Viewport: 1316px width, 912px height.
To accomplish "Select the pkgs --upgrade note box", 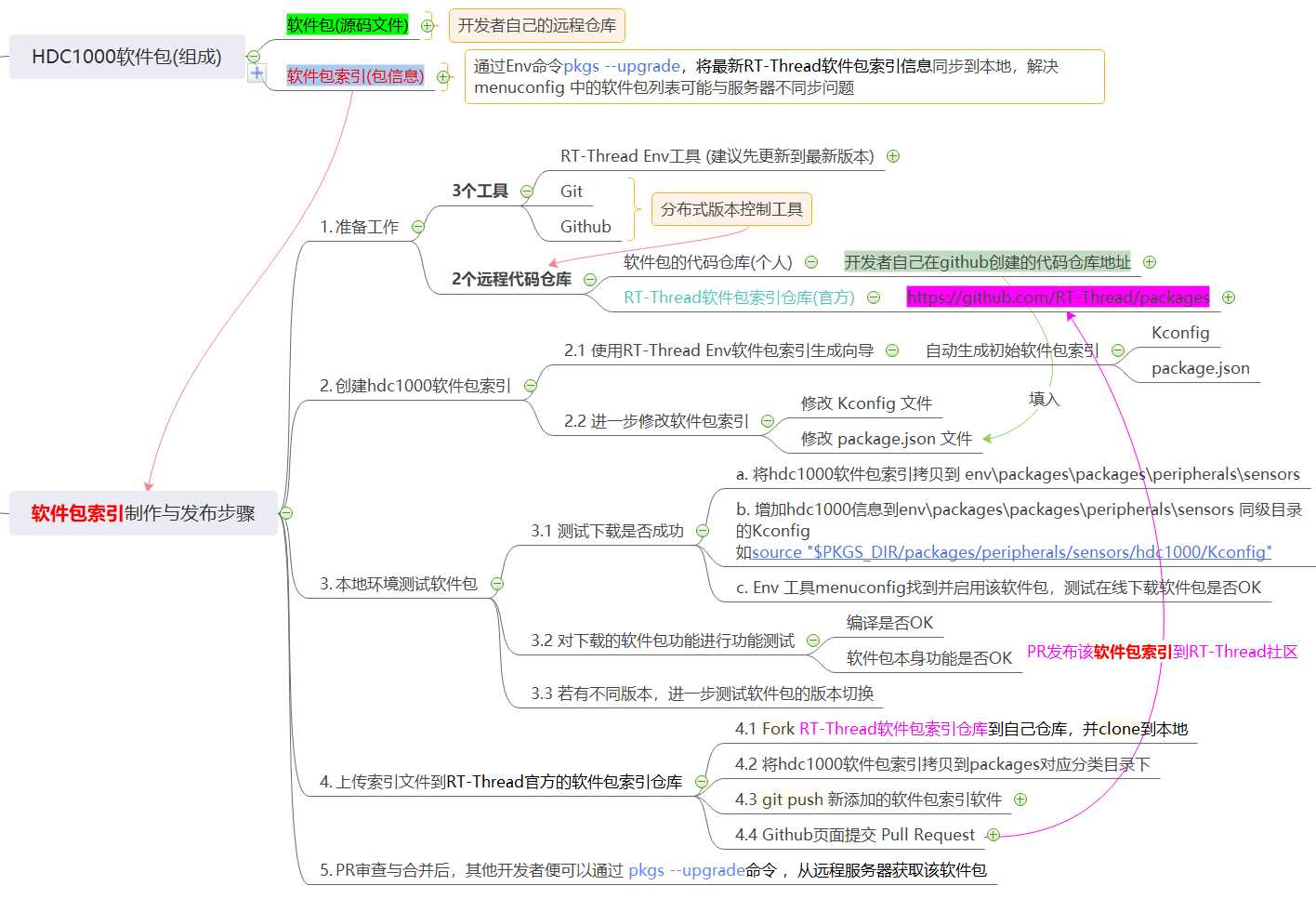I will click(784, 76).
